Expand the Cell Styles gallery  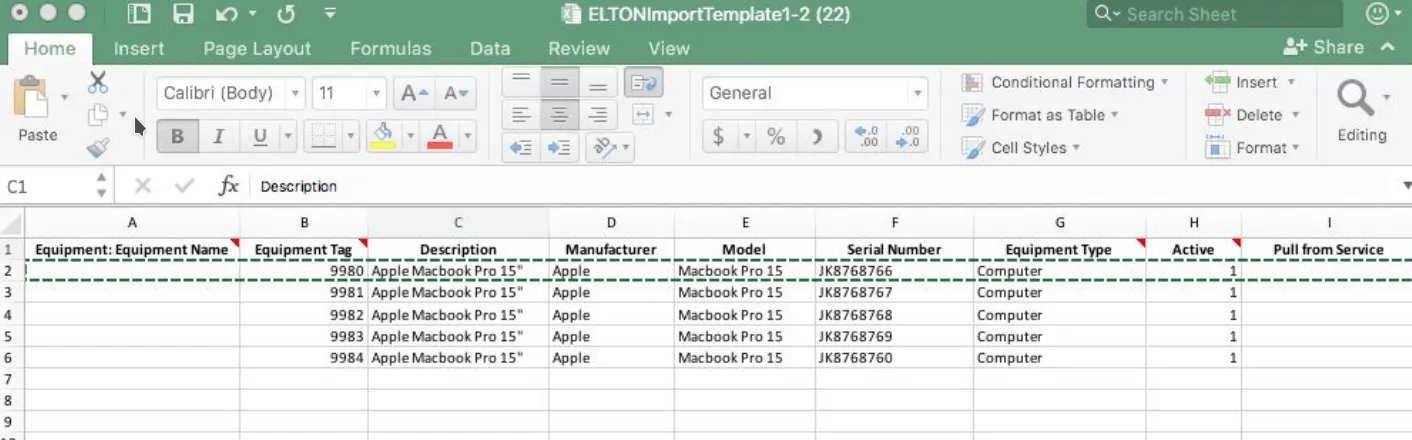tap(1021, 148)
